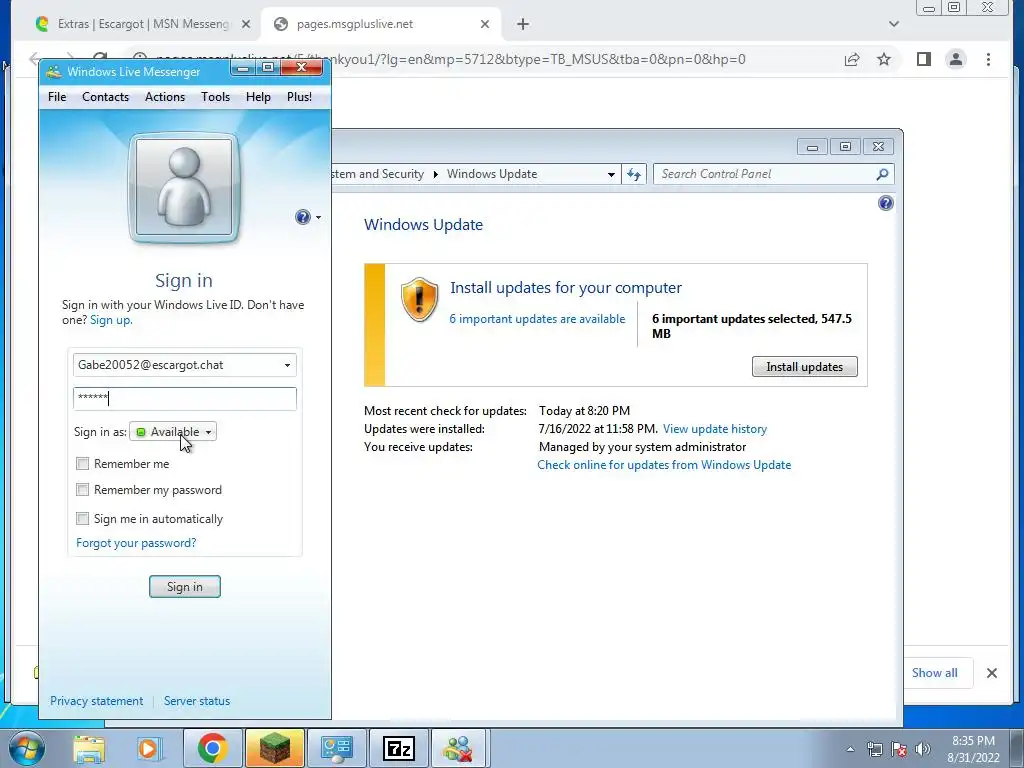Screen dimensions: 1024x768
Task: Click Windows Update breadcrumb text
Action: [x=492, y=174]
